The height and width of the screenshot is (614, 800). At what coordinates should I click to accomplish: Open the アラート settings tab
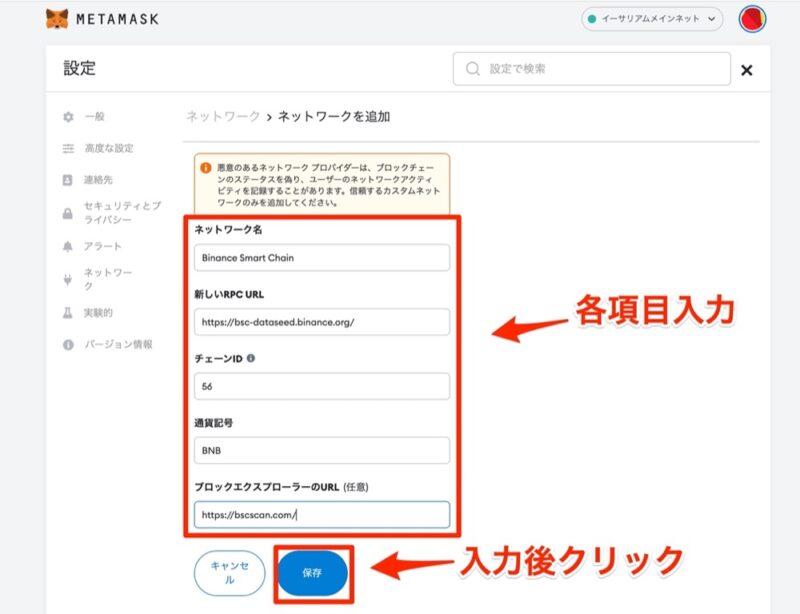[x=103, y=246]
